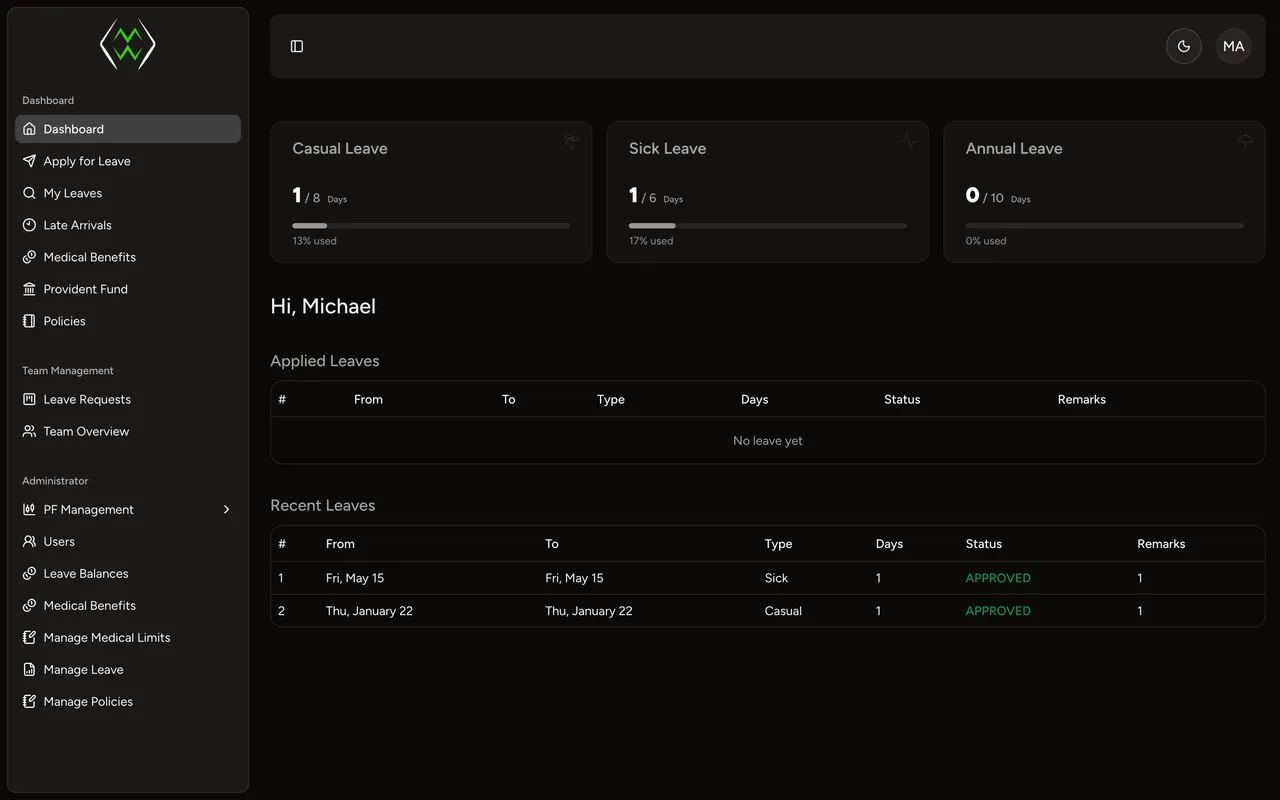Click the paper plane icon for Apply for Leave
Image resolution: width=1280 pixels, height=800 pixels.
coord(30,161)
